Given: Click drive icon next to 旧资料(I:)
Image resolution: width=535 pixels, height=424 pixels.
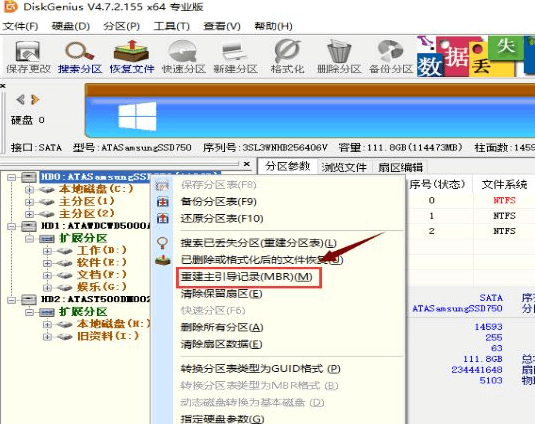Looking at the screenshot, I should tap(64, 337).
